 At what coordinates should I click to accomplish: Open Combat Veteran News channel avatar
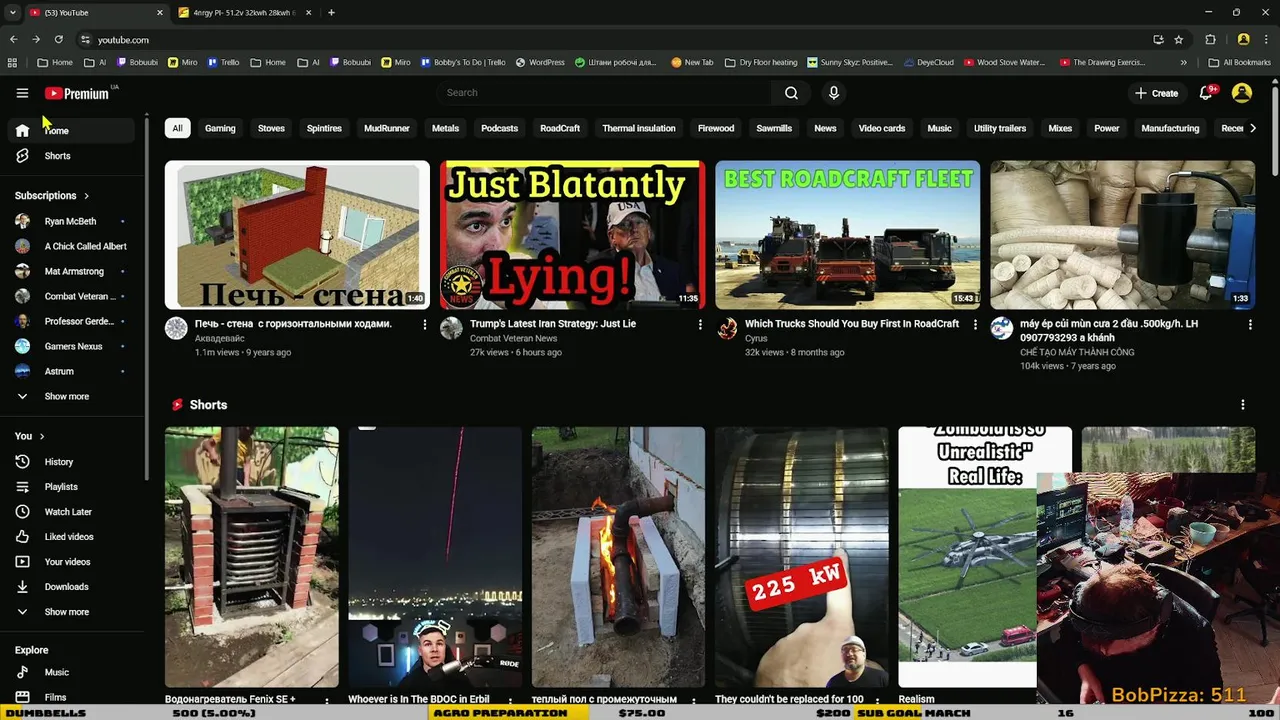[x=451, y=328]
